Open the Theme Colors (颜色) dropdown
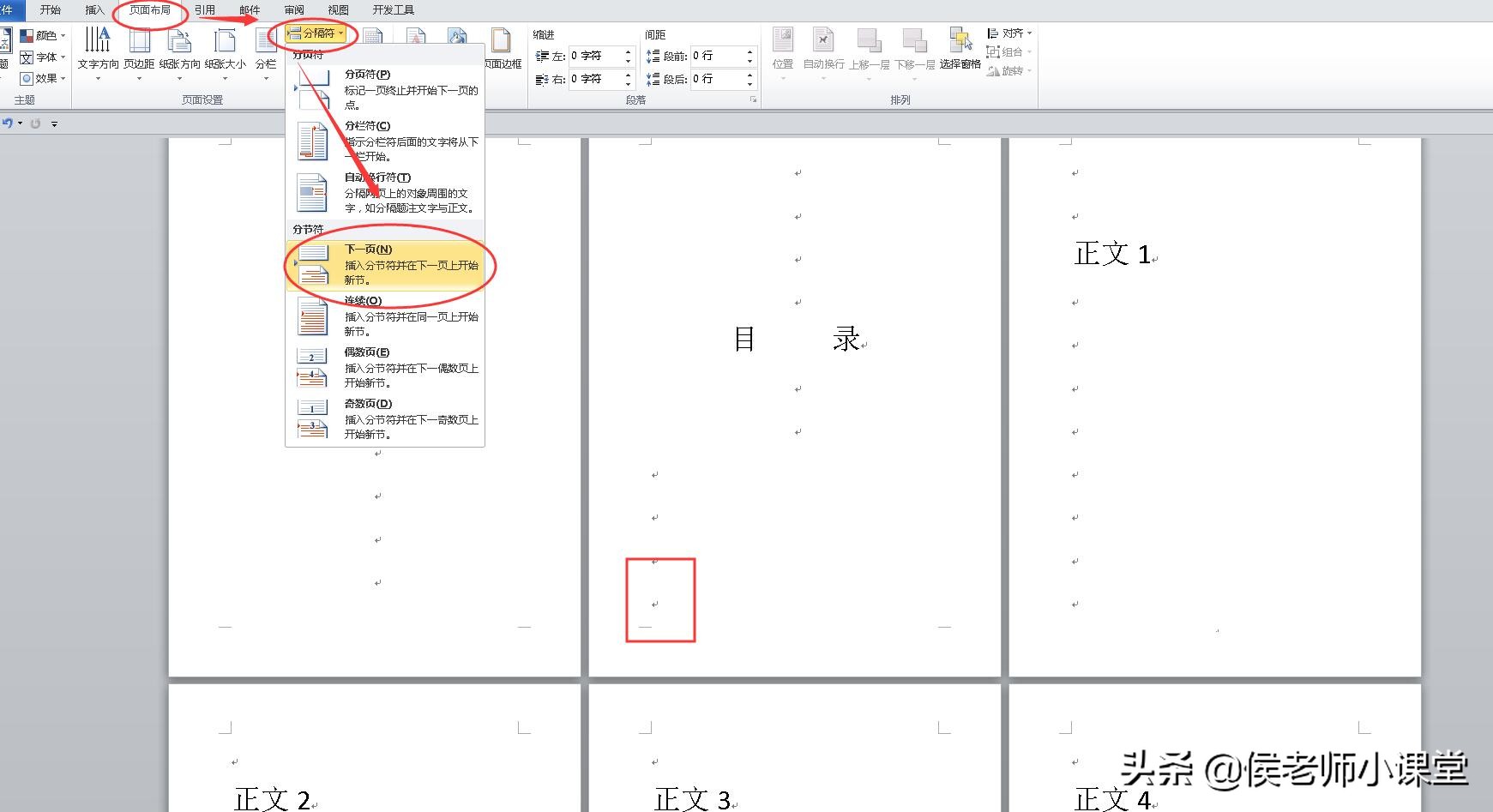 42,35
